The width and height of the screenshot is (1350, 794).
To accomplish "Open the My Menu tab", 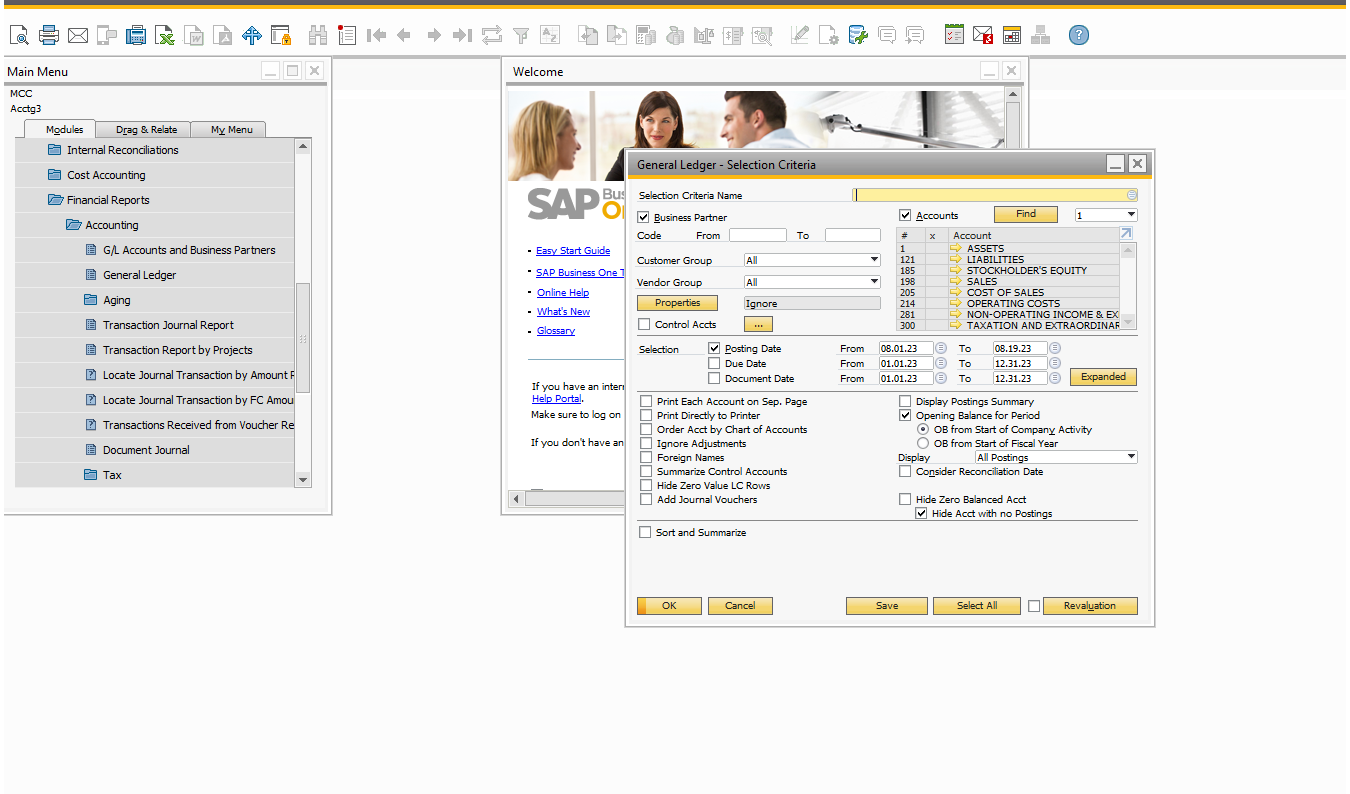I will tap(231, 130).
